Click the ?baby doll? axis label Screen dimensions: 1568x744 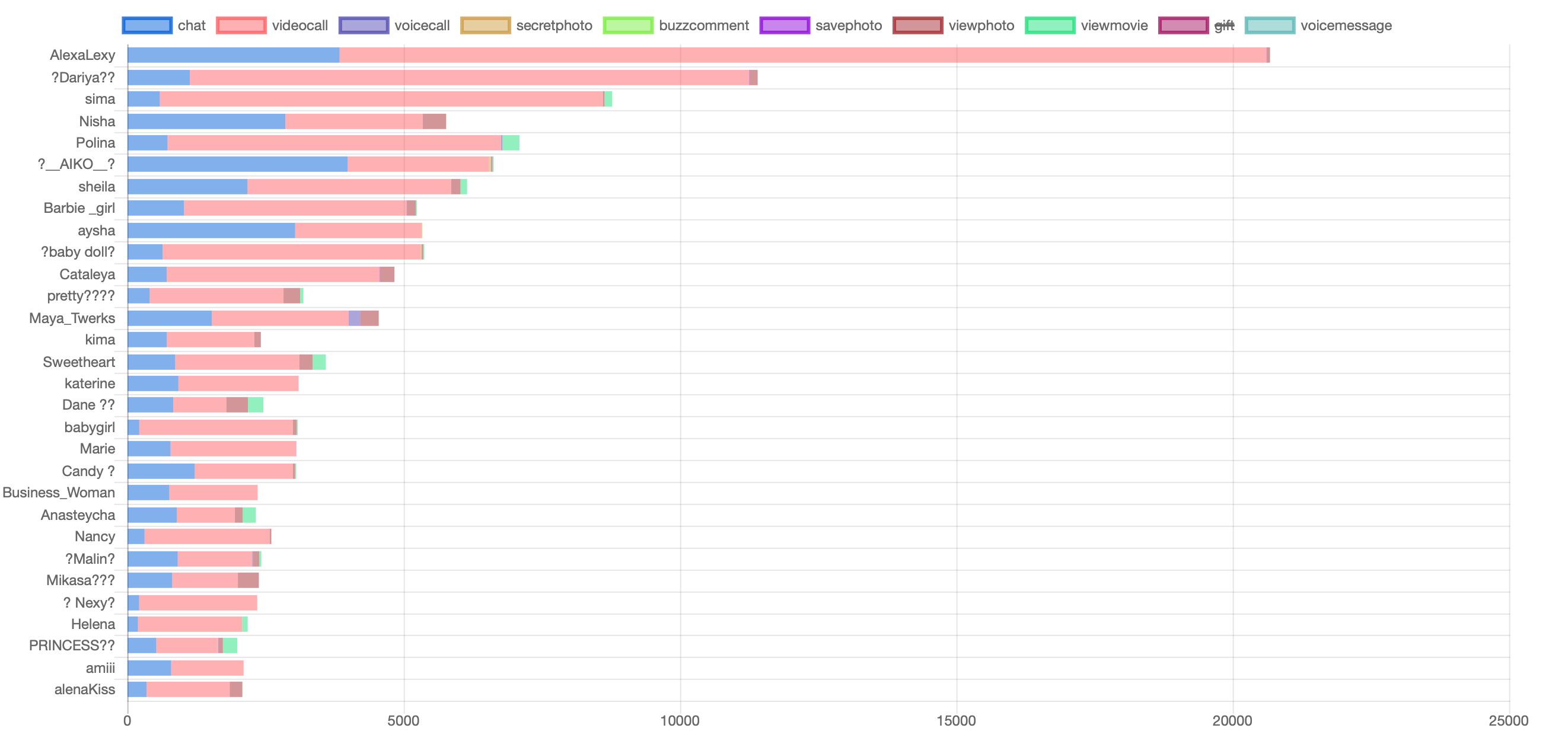click(78, 252)
